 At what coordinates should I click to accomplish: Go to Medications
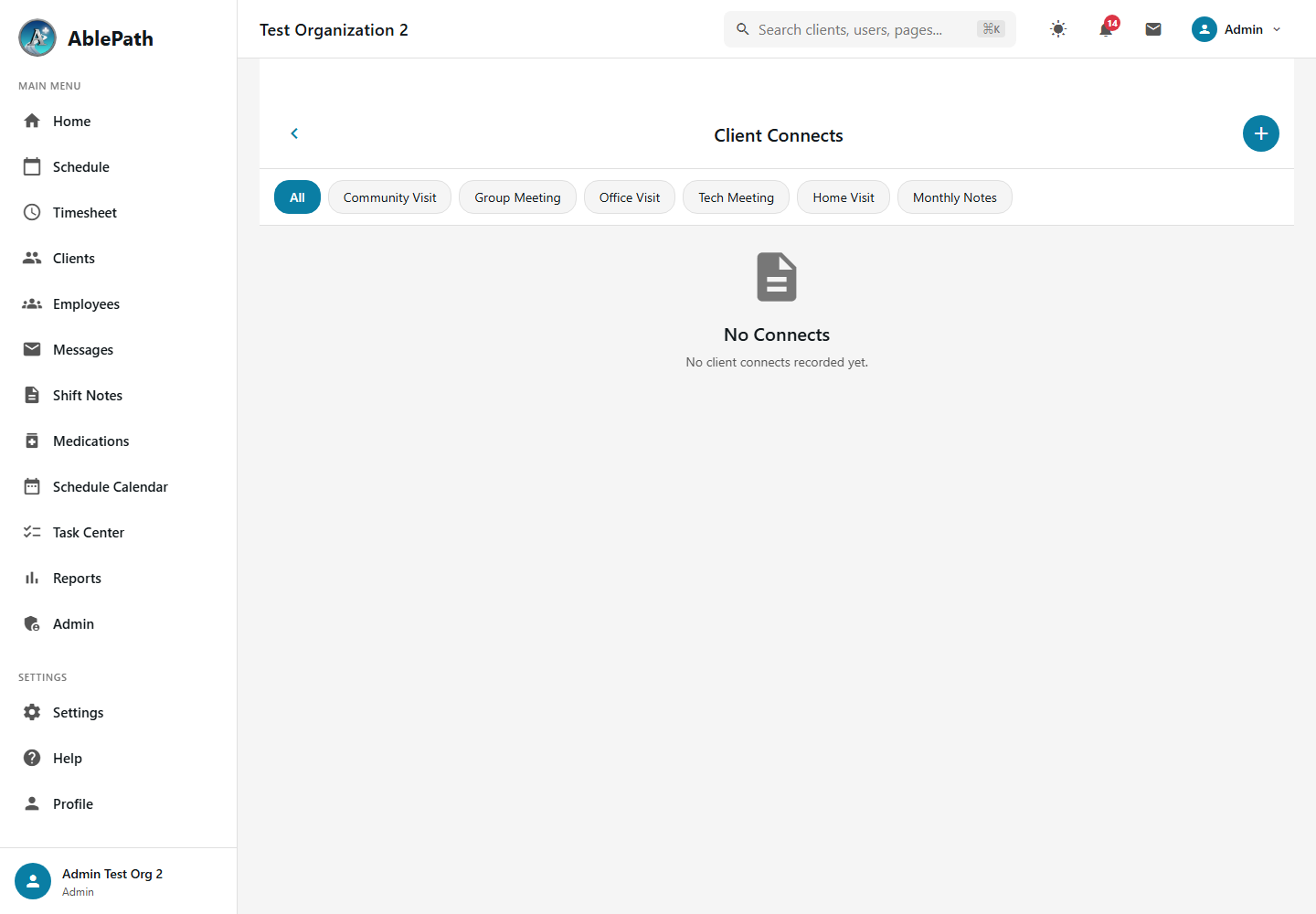pos(118,441)
